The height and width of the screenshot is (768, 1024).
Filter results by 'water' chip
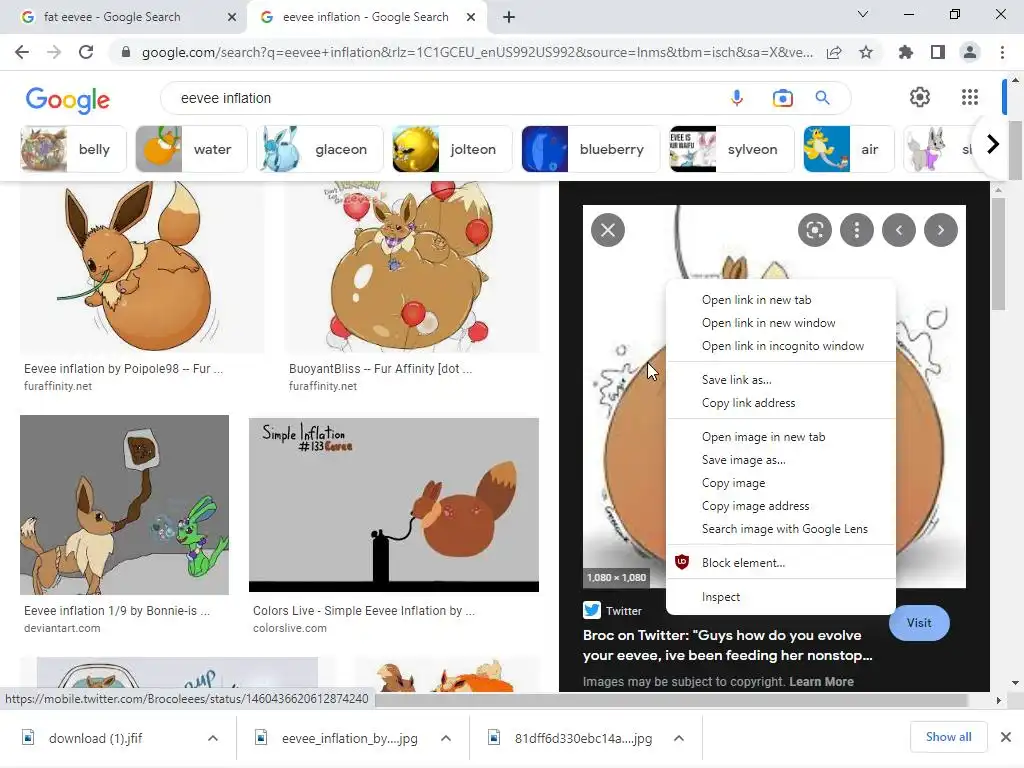(191, 150)
